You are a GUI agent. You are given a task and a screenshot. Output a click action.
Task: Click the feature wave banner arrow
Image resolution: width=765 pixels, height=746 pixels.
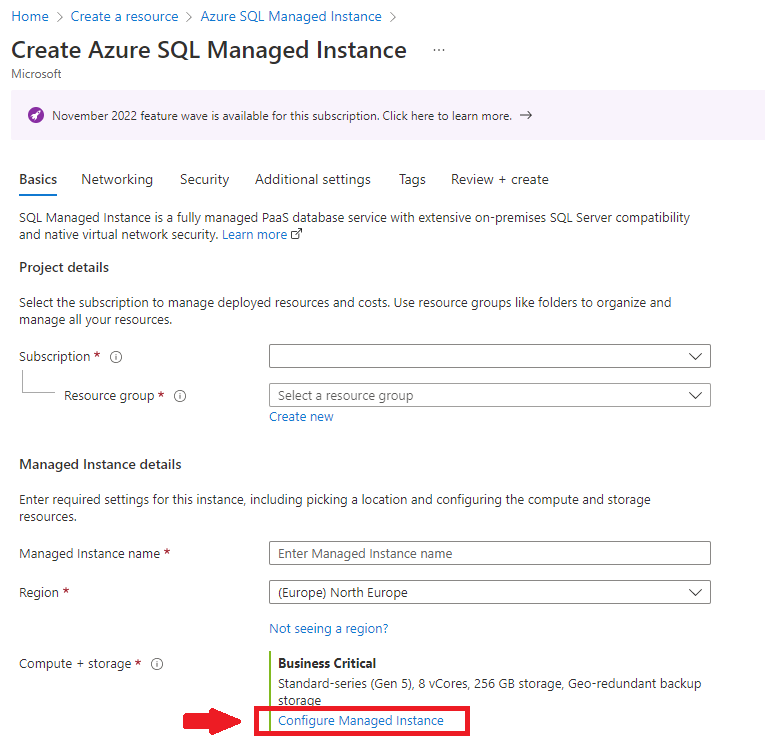pos(526,116)
